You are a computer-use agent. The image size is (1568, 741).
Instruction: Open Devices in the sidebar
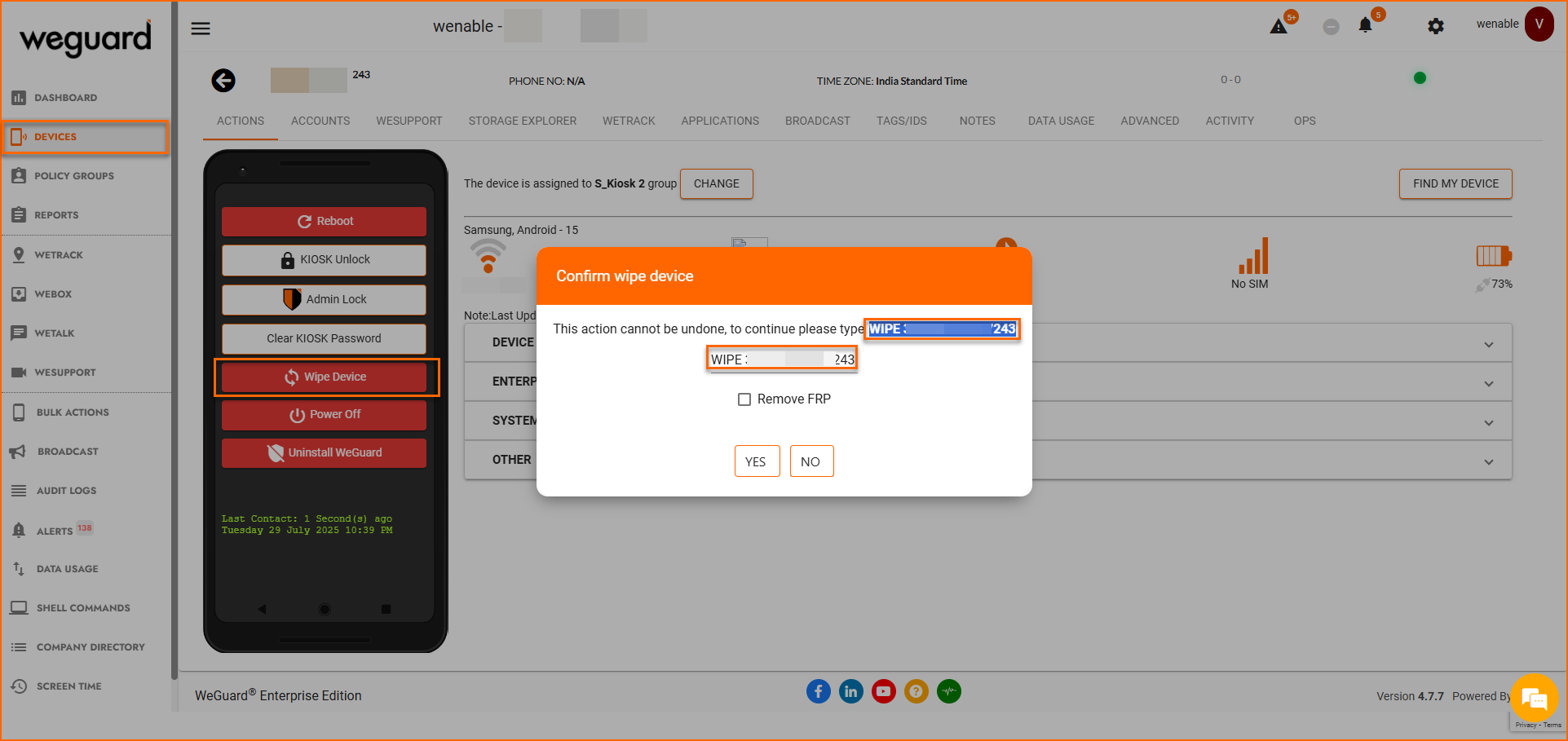(86, 137)
